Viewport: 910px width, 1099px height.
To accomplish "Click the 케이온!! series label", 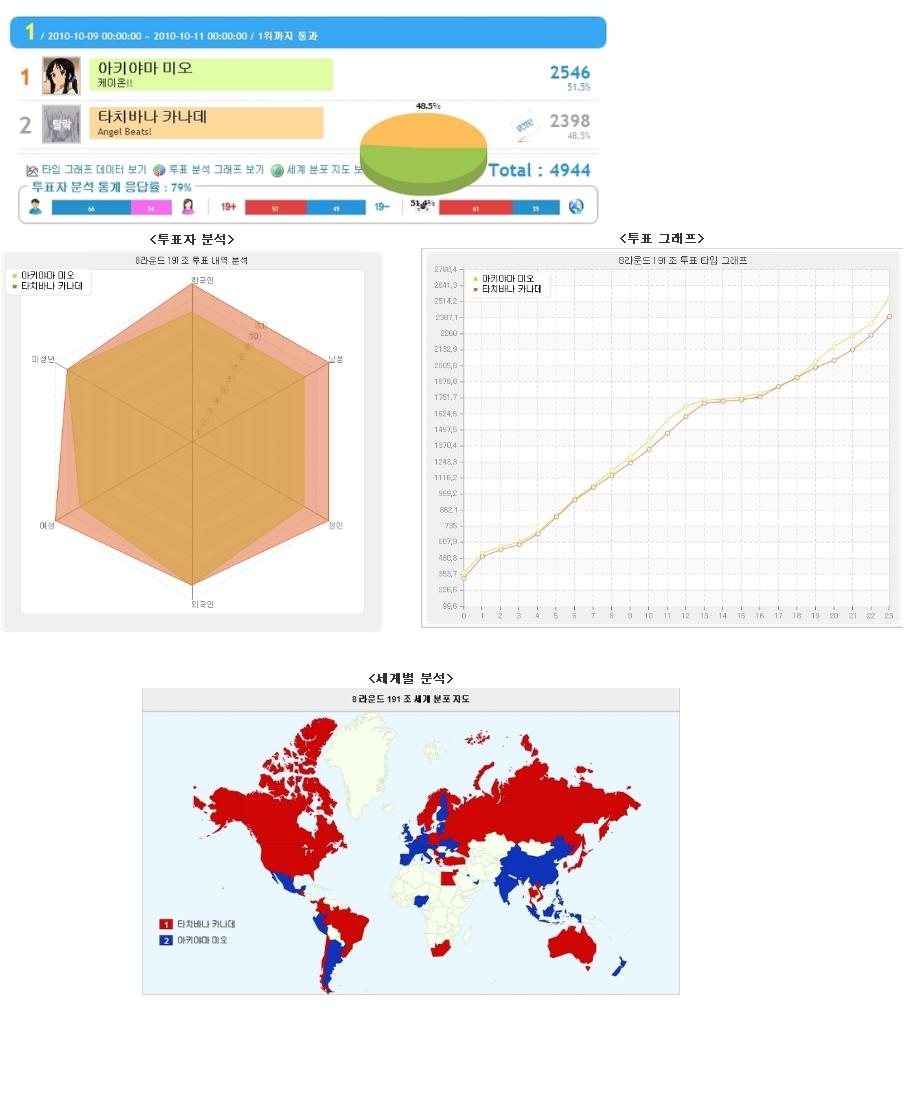I will [115, 83].
